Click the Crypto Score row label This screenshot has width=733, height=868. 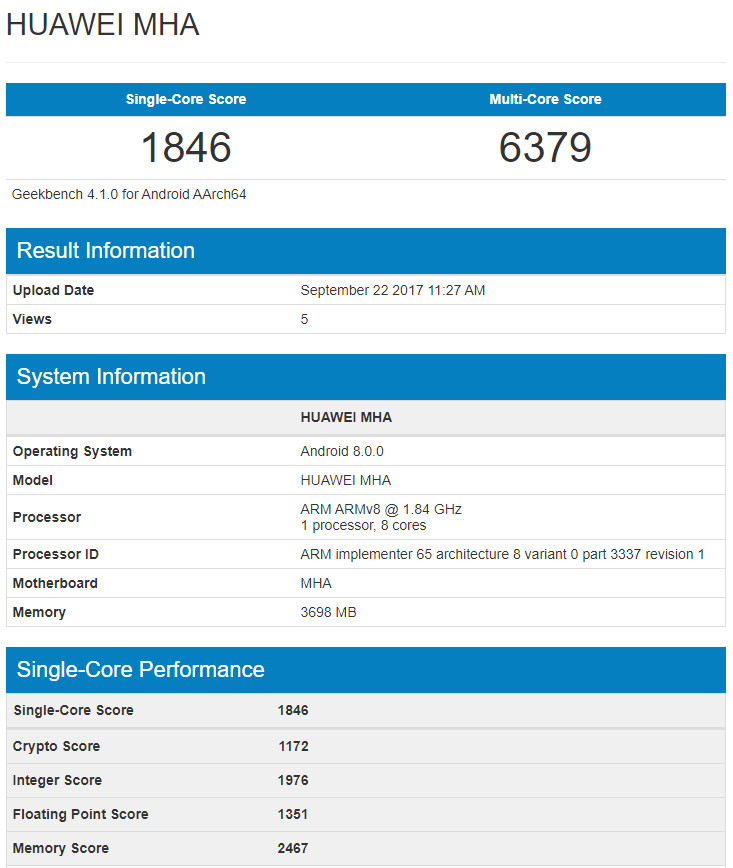point(56,746)
